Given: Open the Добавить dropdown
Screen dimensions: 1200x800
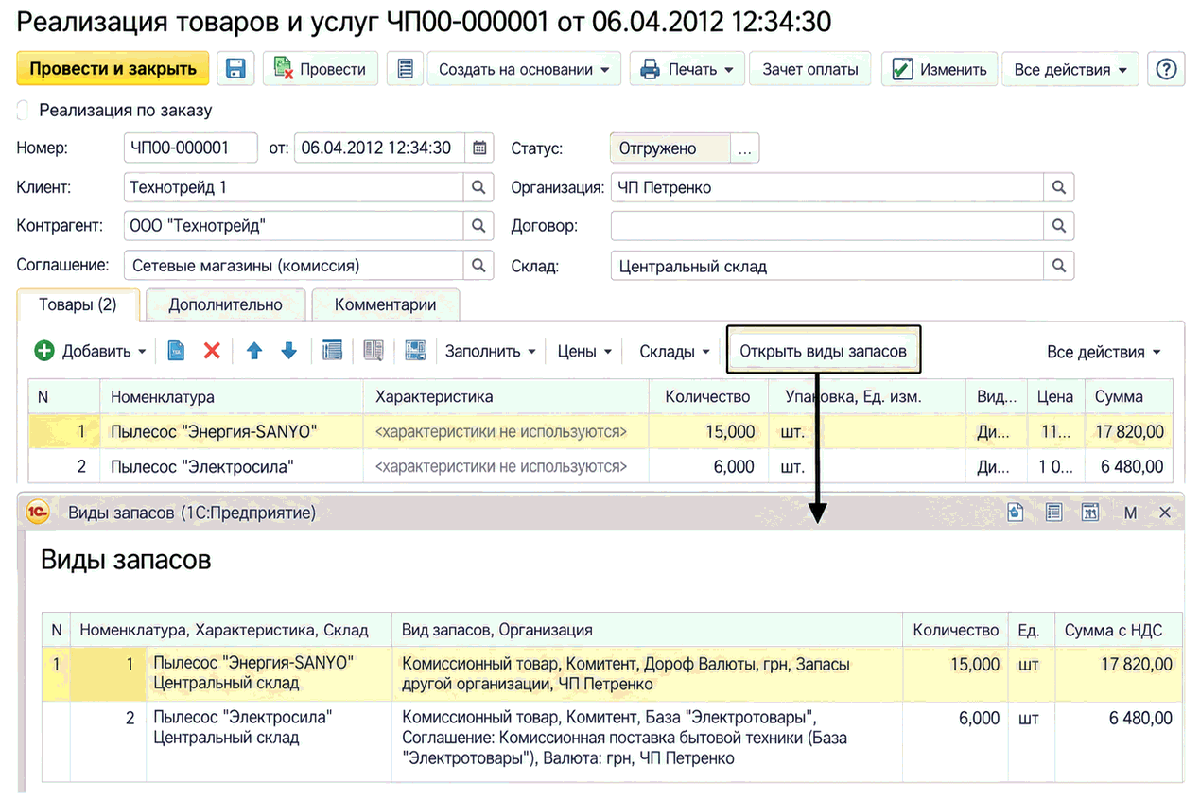Looking at the screenshot, I should click(x=91, y=351).
